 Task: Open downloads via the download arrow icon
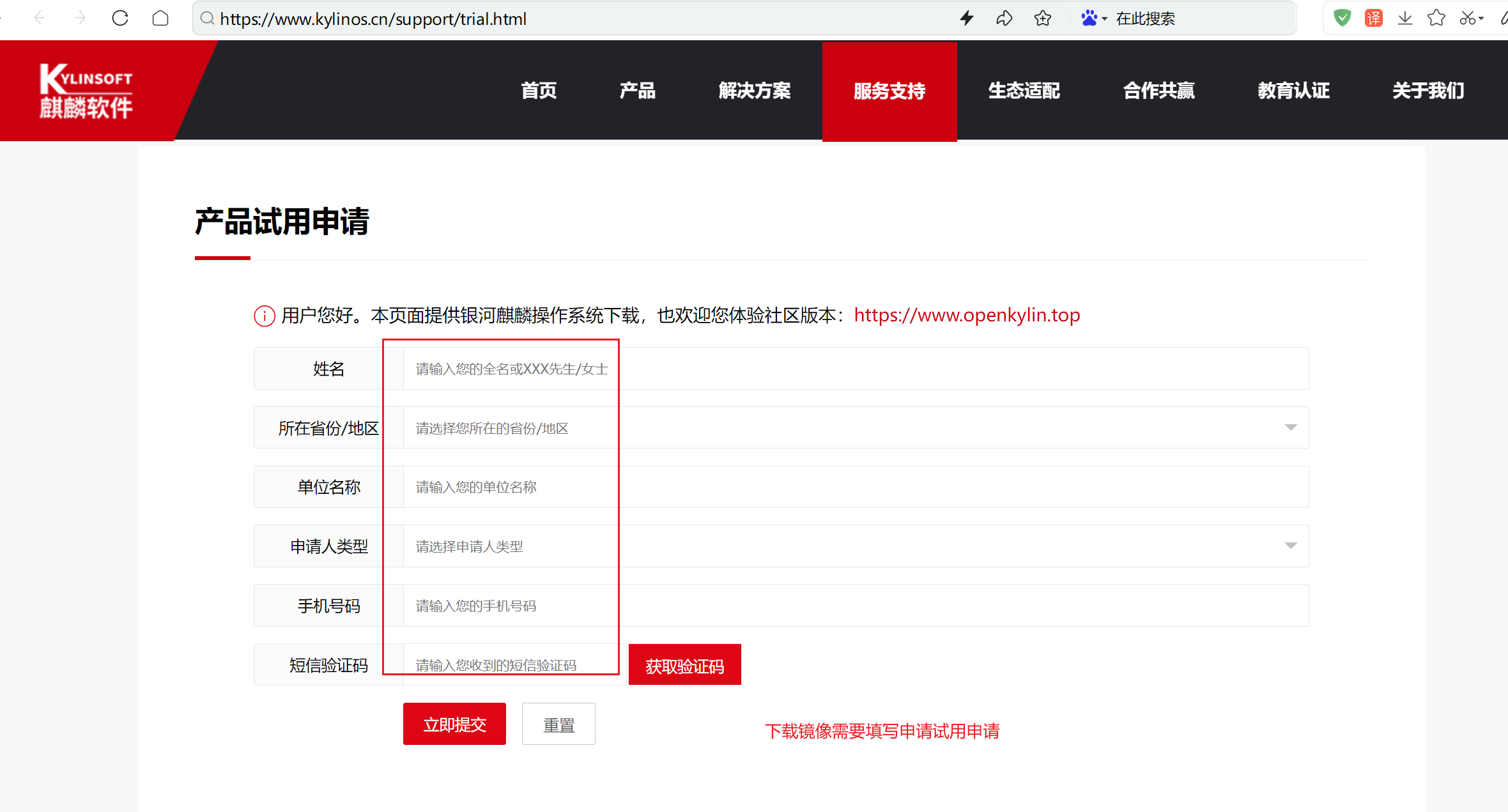[1404, 18]
